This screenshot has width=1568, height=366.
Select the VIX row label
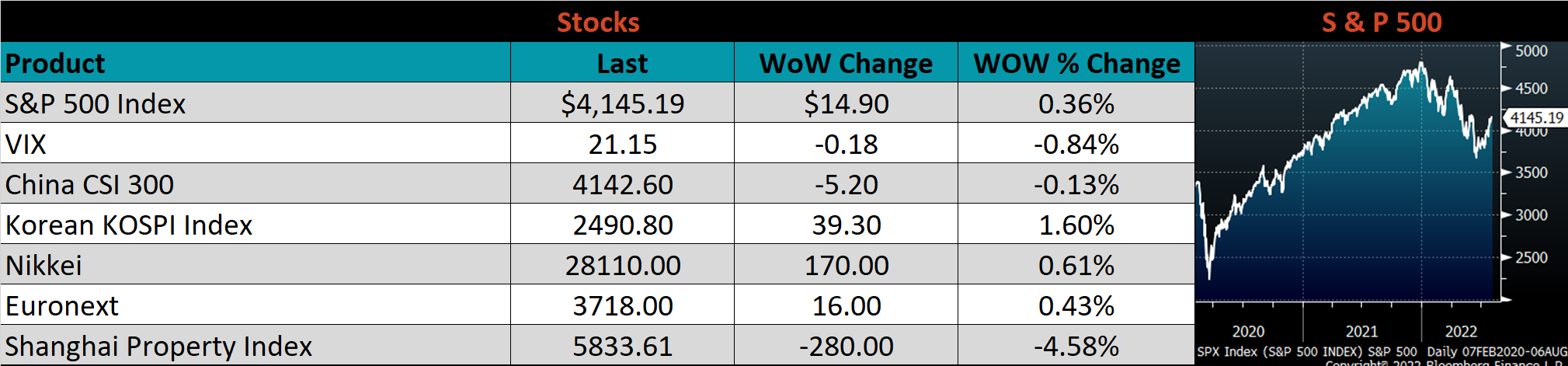tap(26, 144)
